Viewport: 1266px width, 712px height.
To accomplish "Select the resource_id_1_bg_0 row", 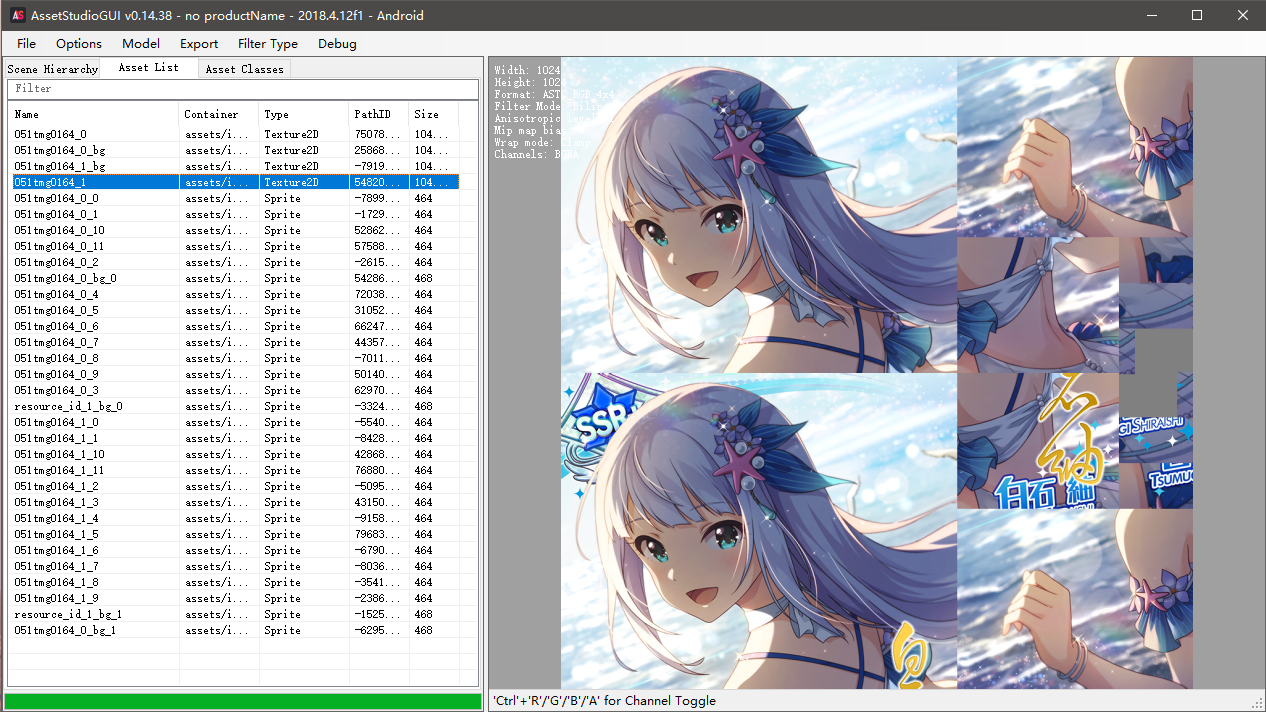I will tap(235, 406).
